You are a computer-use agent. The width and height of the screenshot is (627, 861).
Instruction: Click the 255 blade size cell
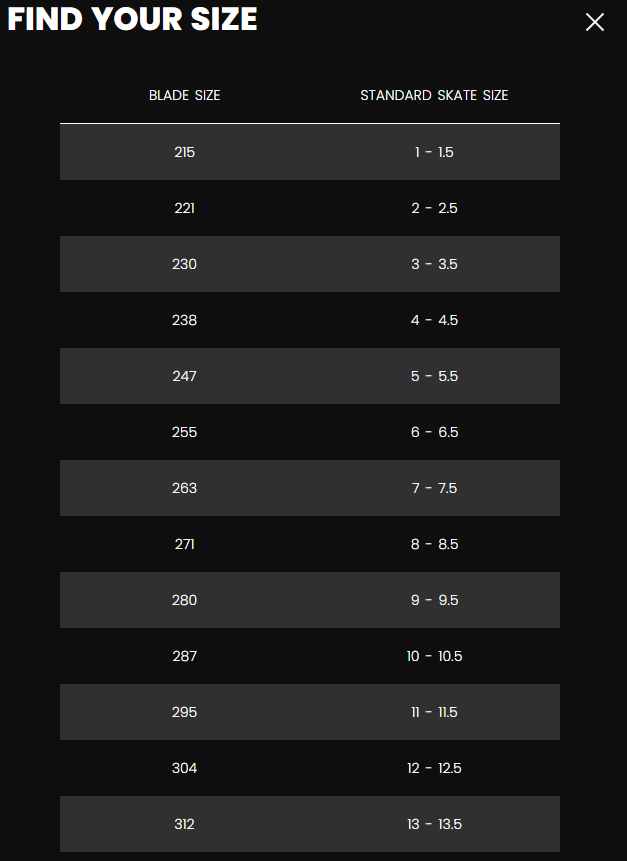pyautogui.click(x=185, y=432)
